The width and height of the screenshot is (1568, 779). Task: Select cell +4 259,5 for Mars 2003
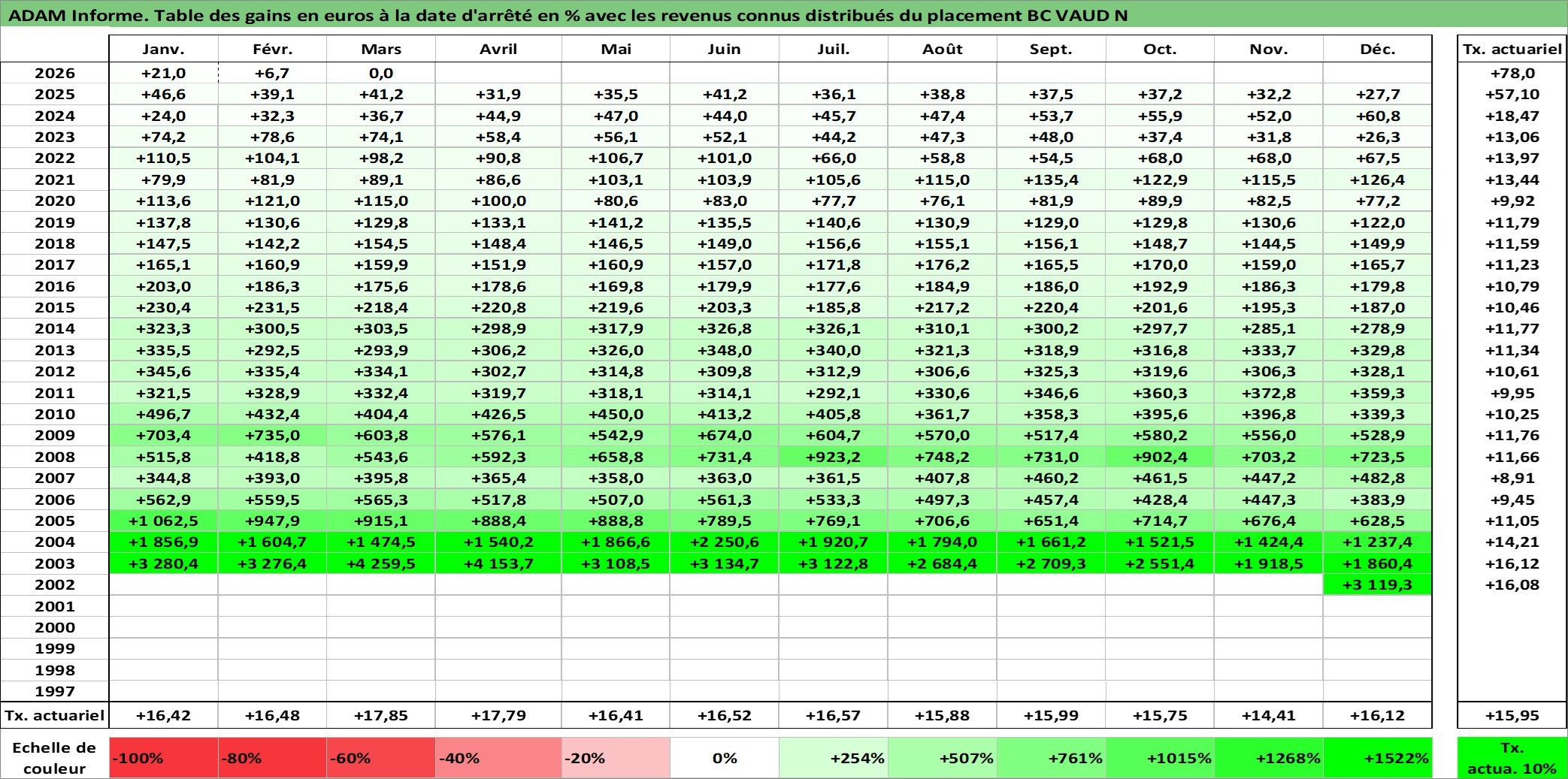381,563
